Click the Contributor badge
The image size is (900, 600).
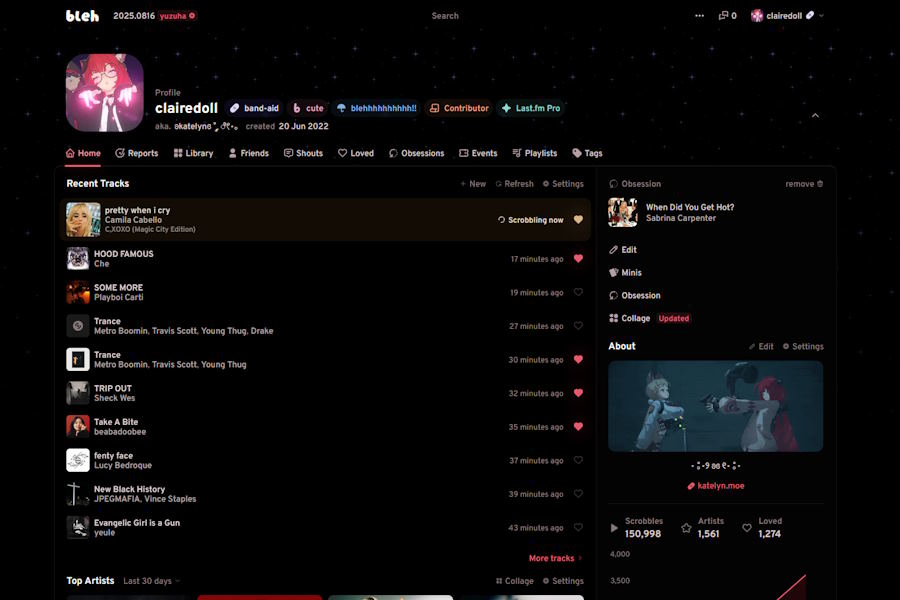pos(459,108)
